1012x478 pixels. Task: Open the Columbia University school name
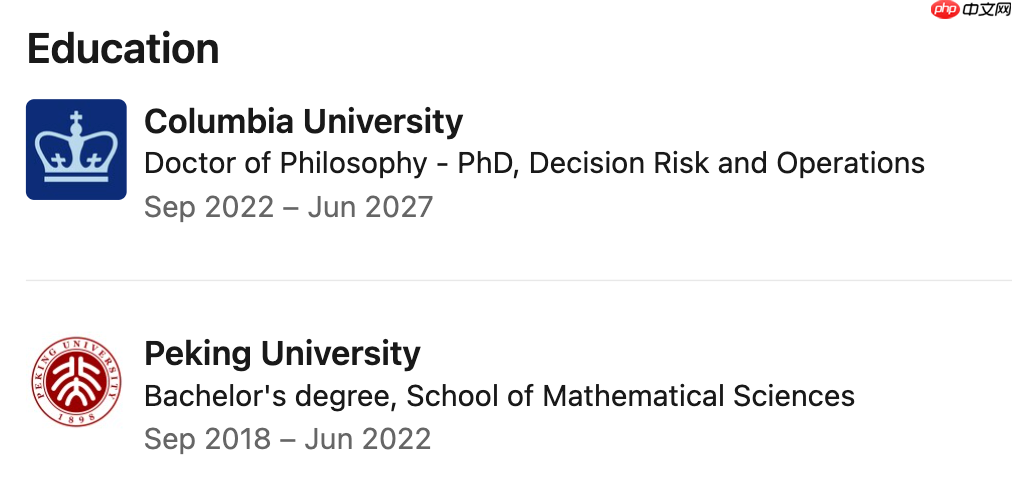pyautogui.click(x=303, y=121)
